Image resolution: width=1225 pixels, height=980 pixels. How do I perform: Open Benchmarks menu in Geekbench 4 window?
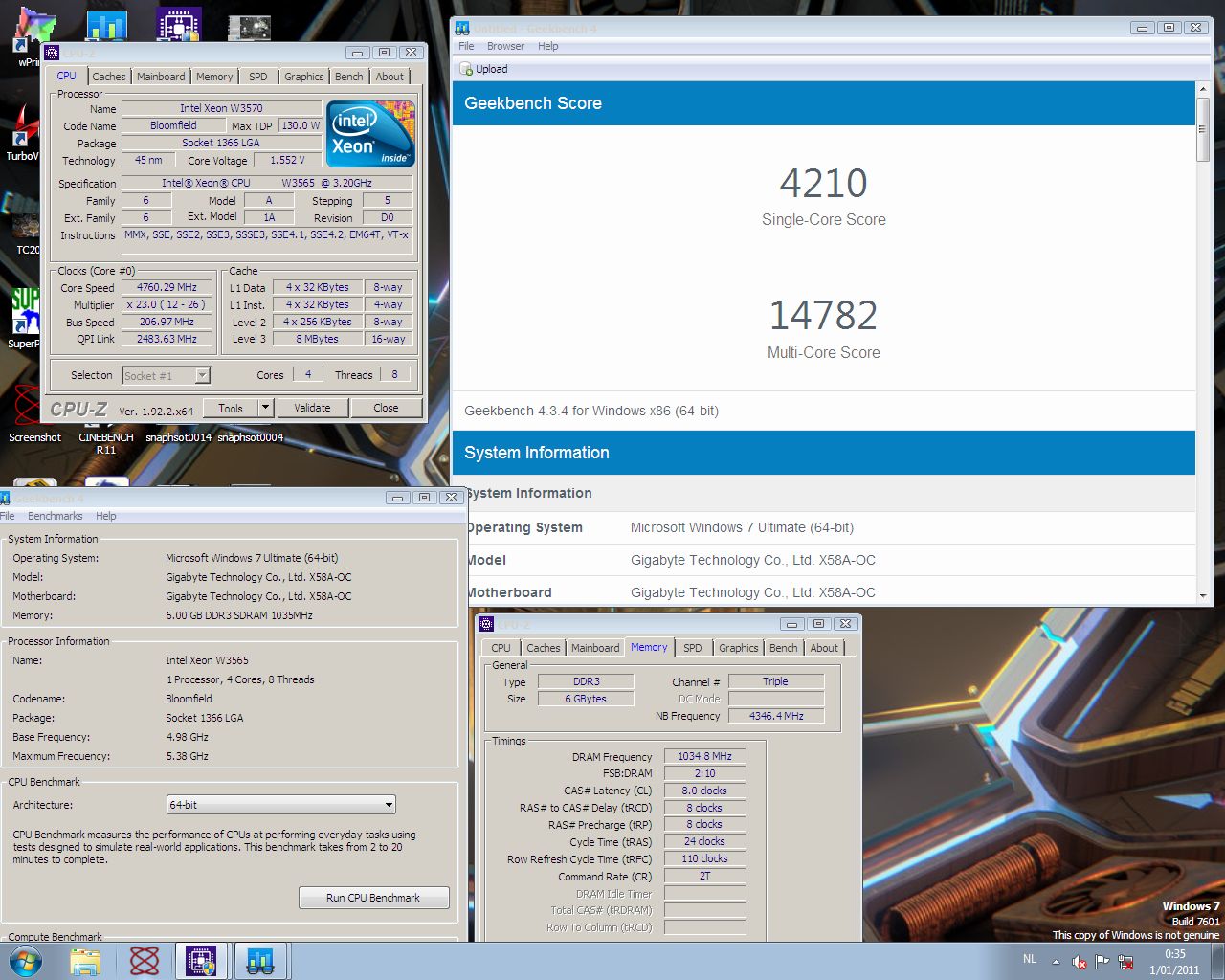[56, 516]
